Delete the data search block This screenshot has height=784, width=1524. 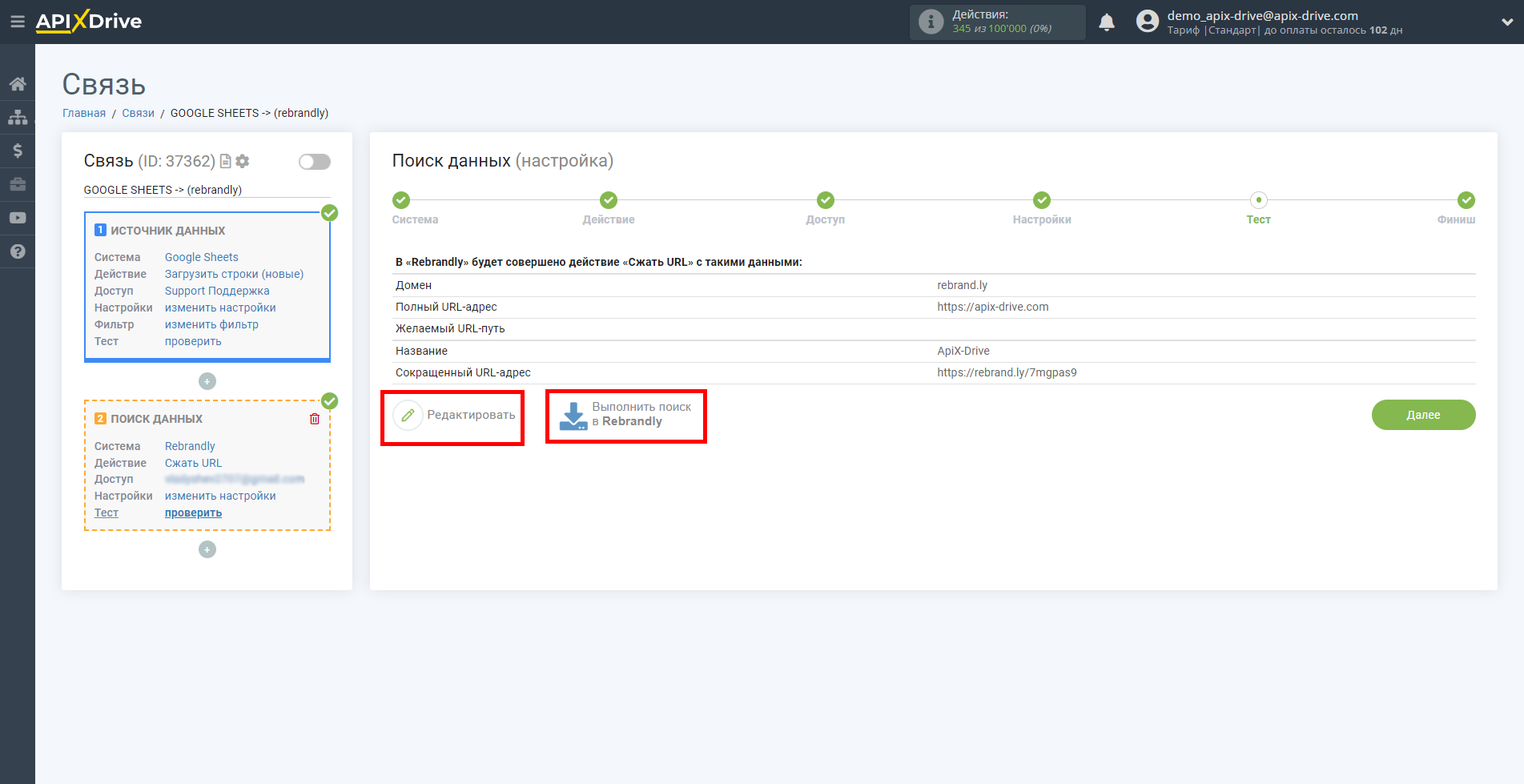click(315, 419)
